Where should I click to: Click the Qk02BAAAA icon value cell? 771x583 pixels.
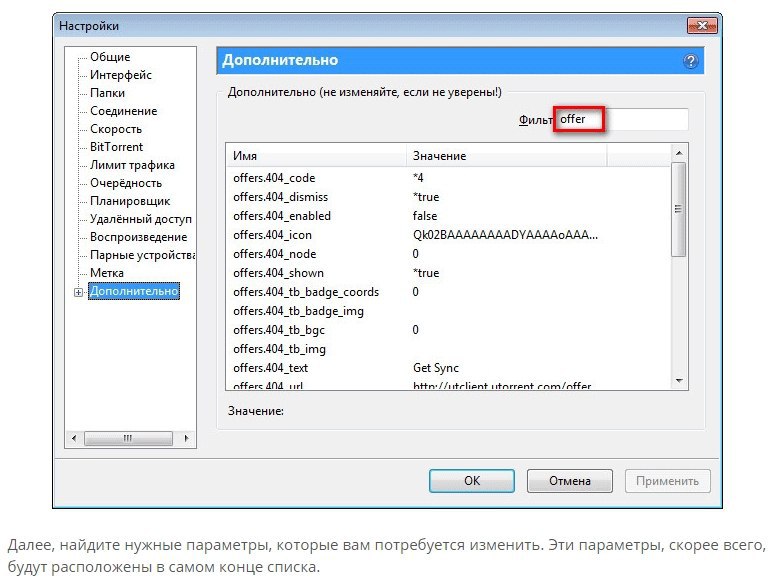pos(505,235)
